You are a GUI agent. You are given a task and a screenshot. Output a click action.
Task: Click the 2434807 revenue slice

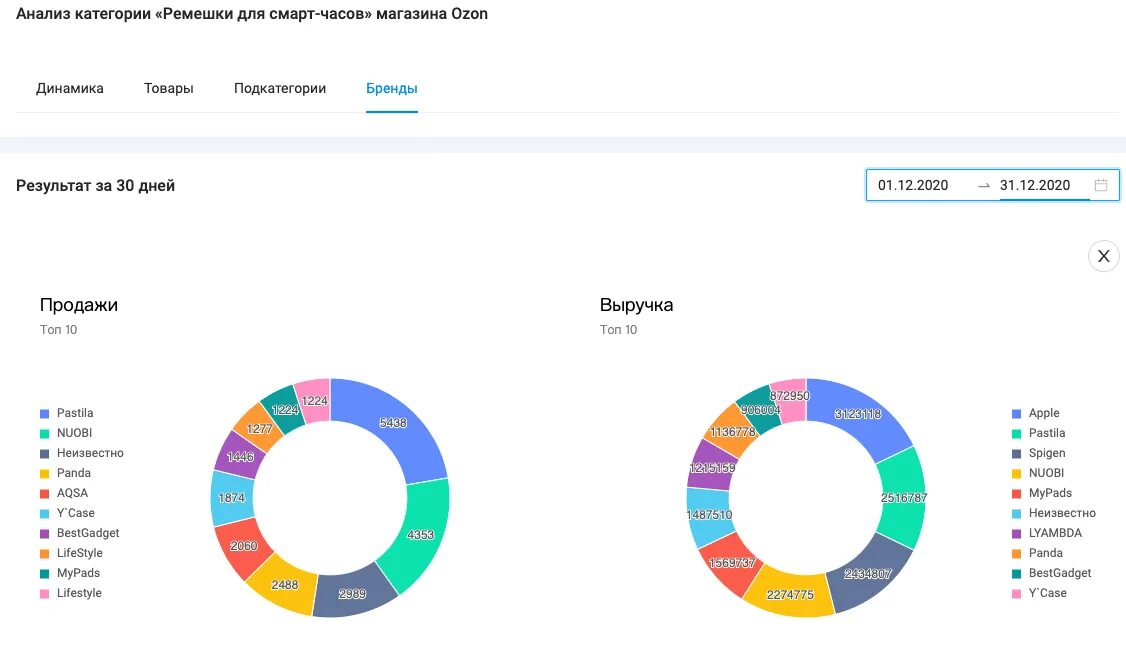point(867,574)
